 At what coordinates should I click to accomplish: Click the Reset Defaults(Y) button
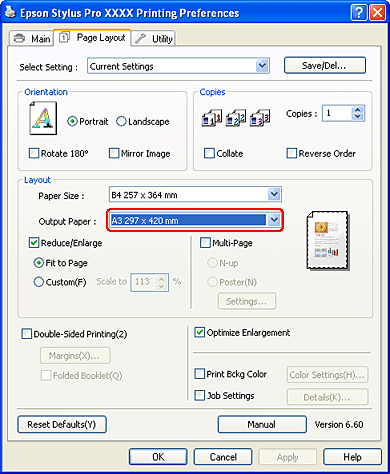click(x=62, y=424)
